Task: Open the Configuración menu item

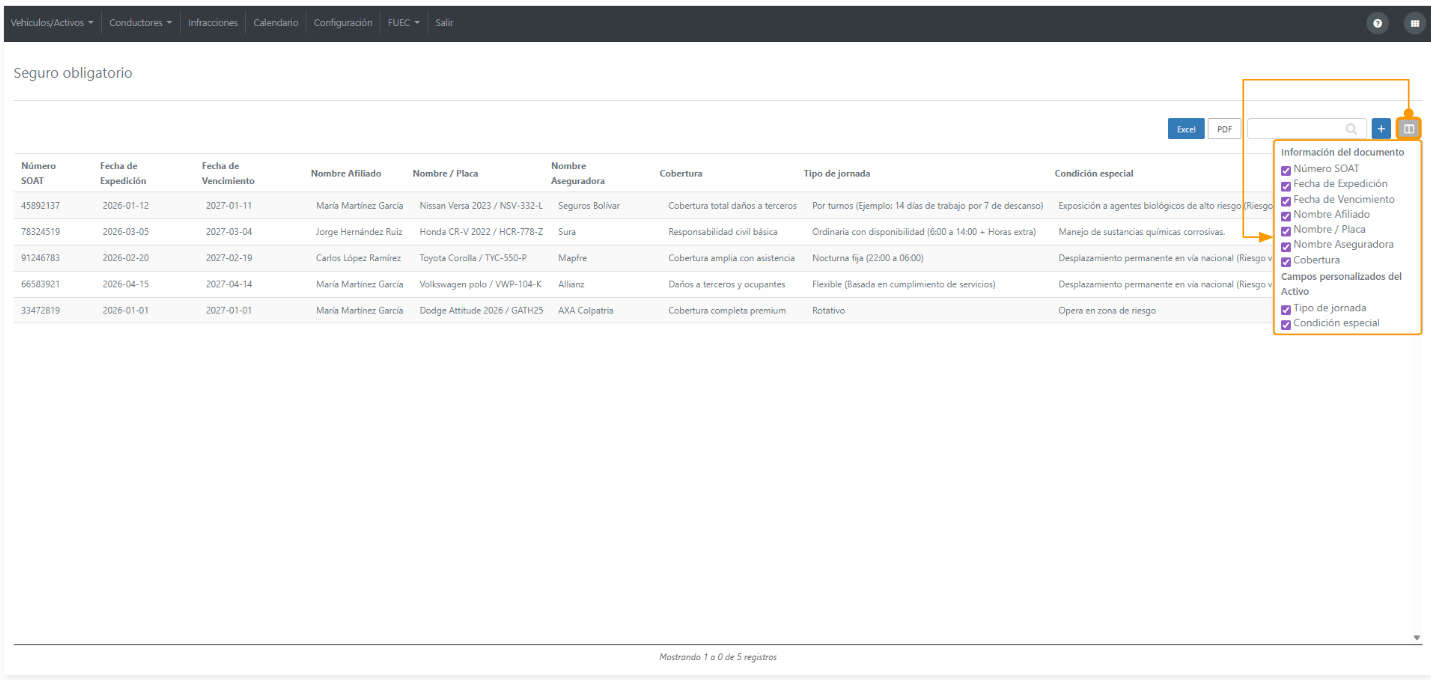Action: tap(343, 23)
